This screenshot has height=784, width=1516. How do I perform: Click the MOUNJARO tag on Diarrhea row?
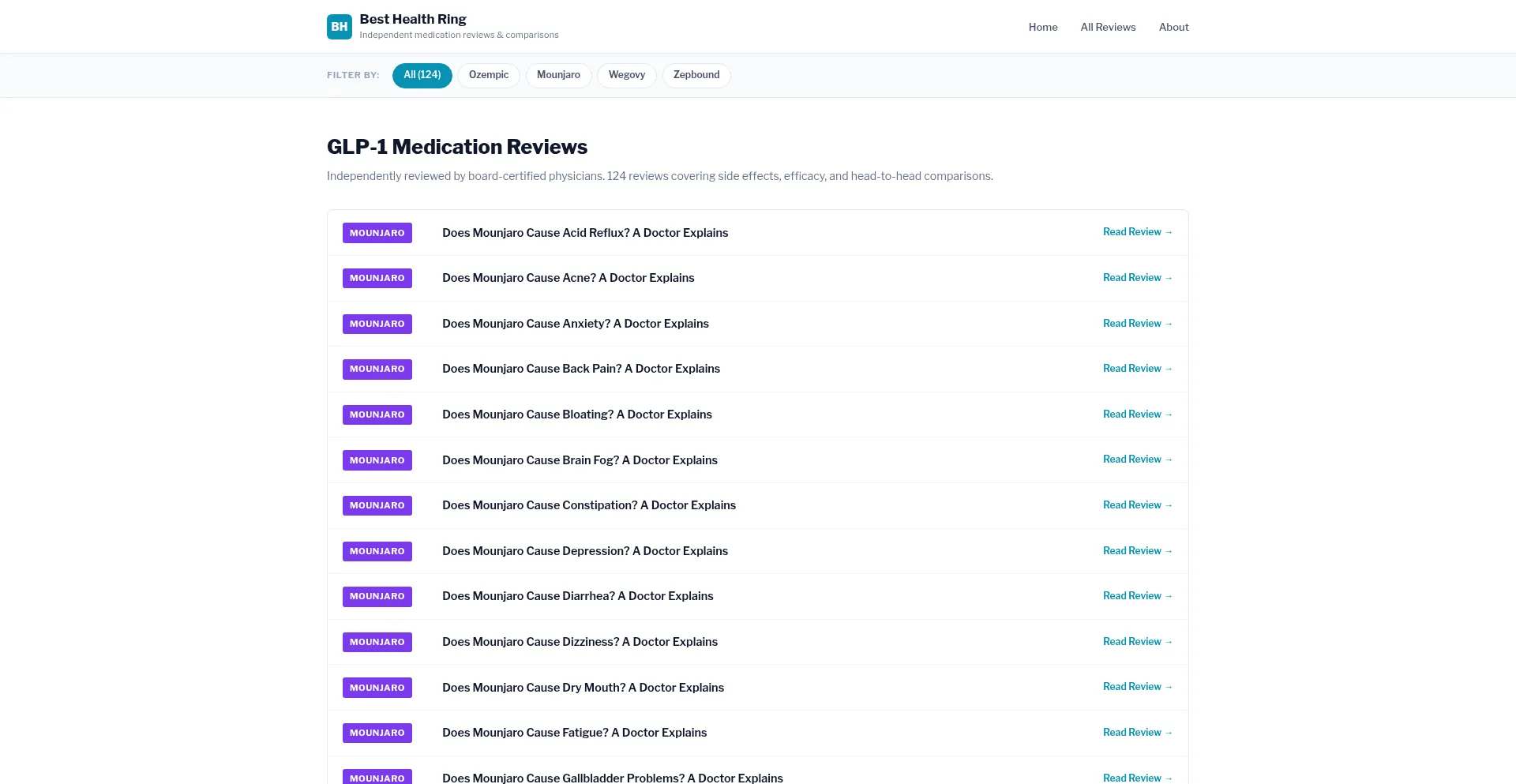pyautogui.click(x=377, y=596)
